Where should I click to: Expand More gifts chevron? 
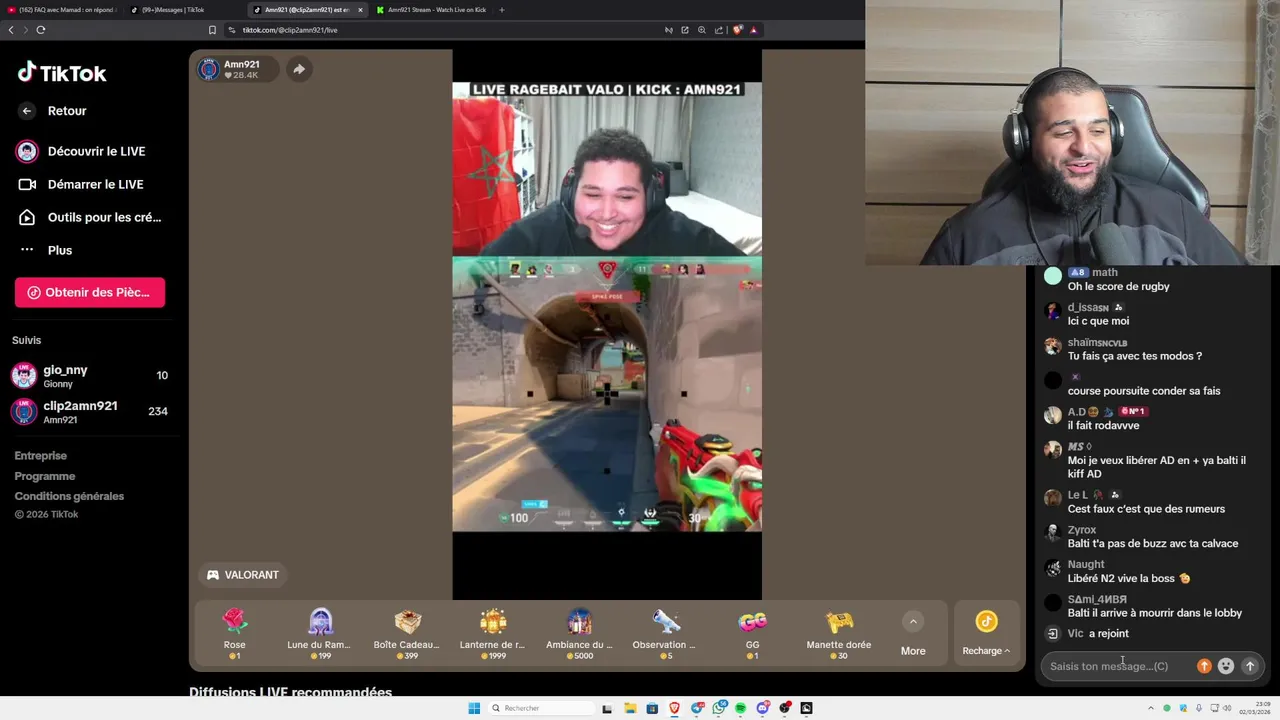913,622
